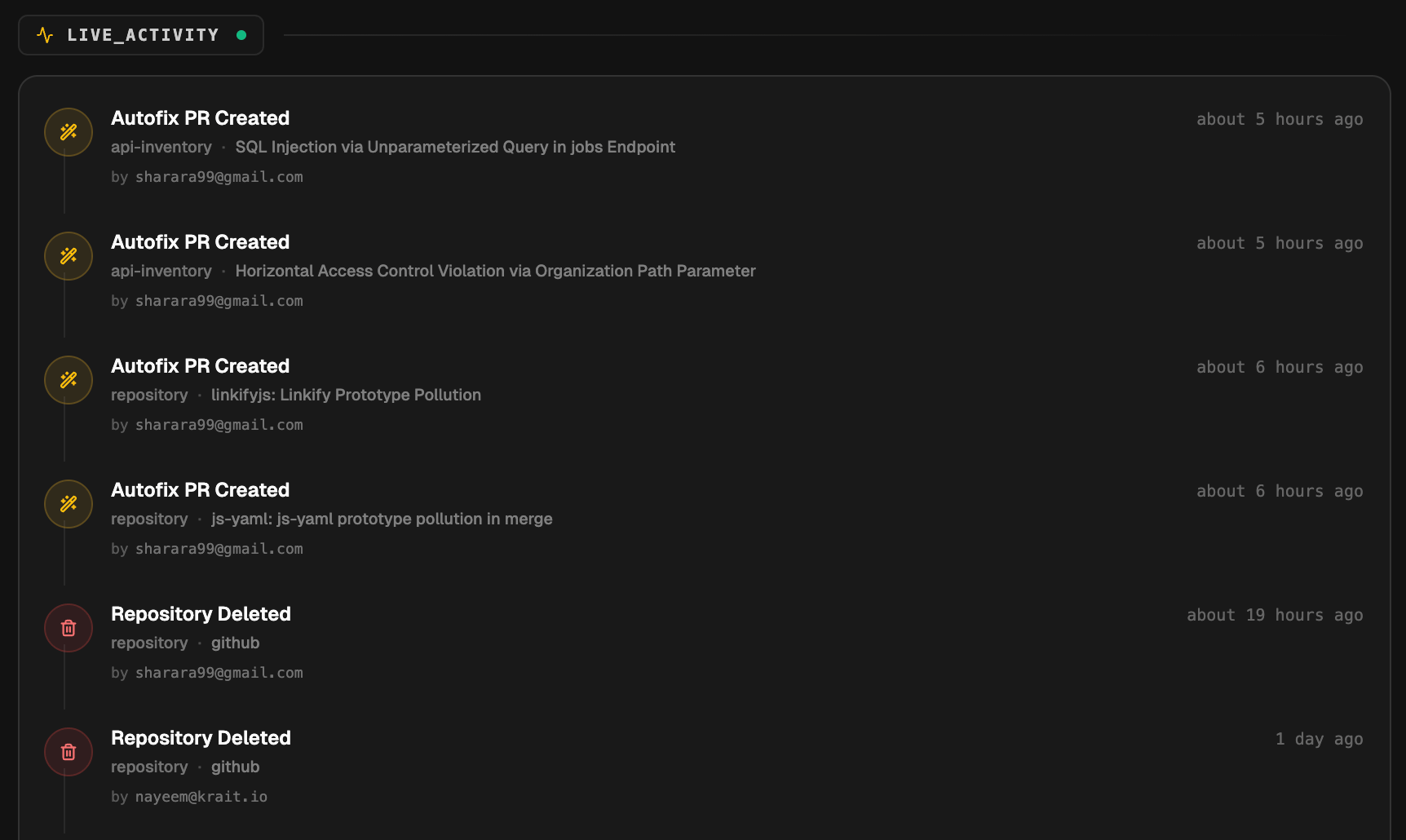Click the about 19 hours ago timestamp
The width and height of the screenshot is (1406, 840).
coord(1275,615)
